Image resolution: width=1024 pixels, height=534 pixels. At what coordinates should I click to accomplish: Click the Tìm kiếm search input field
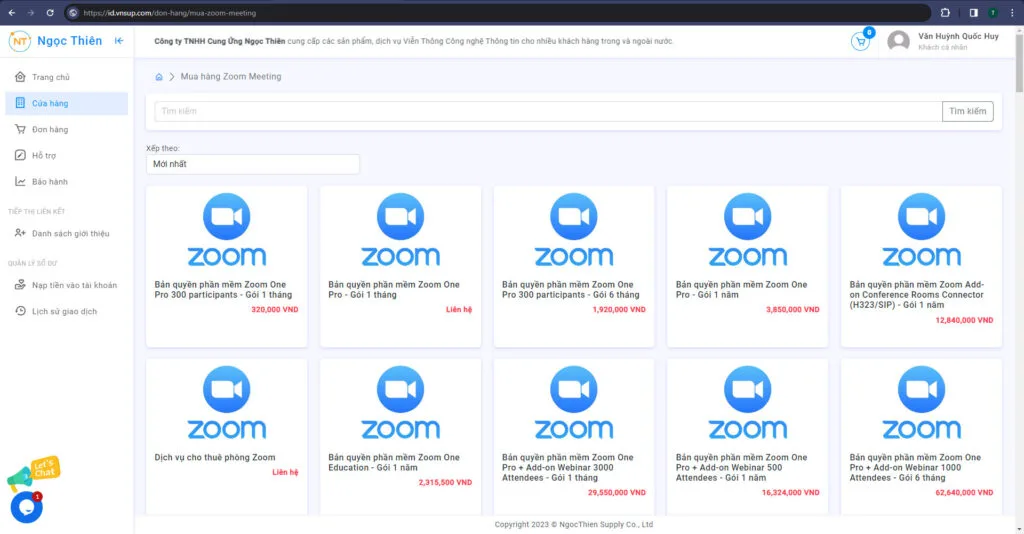click(548, 111)
